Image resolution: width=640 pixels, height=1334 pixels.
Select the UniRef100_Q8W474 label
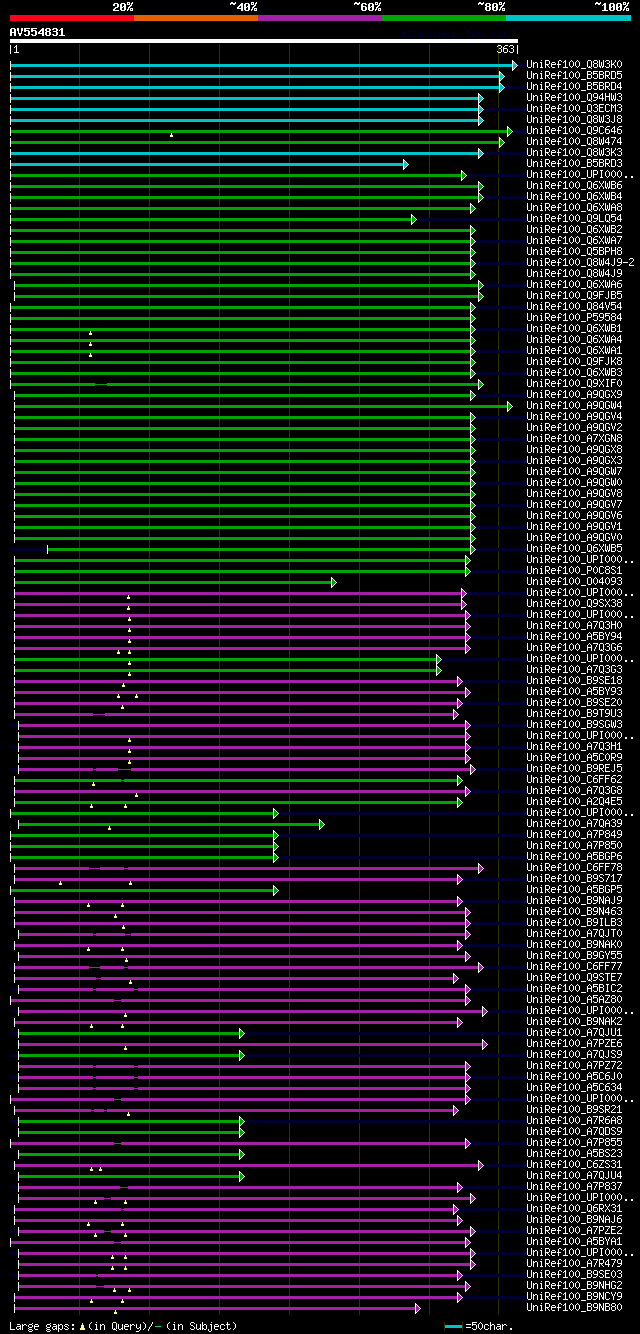coord(575,141)
